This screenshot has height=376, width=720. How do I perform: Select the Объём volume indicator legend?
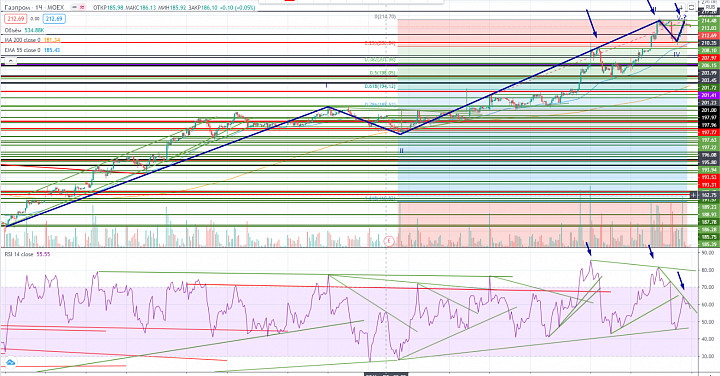24,30
